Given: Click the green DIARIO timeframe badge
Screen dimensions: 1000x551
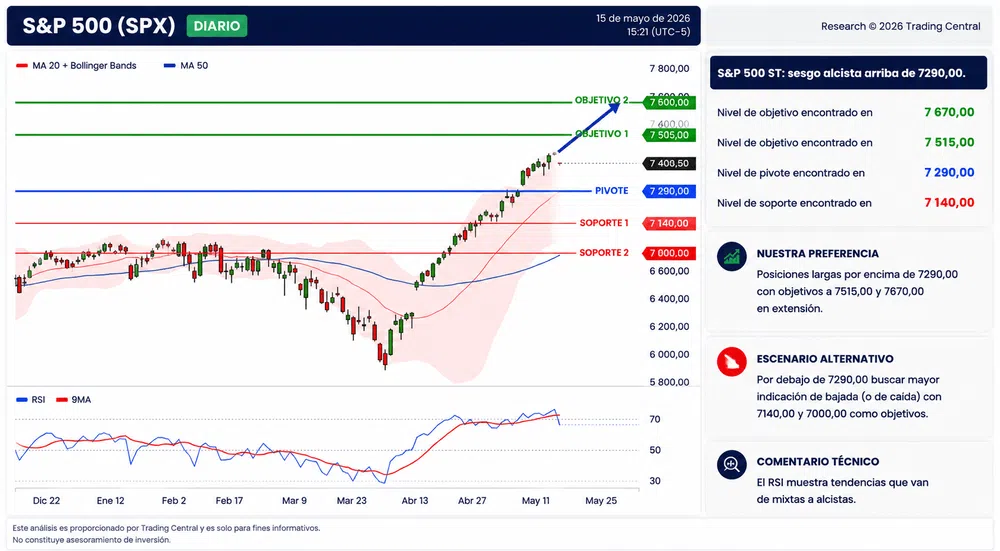Looking at the screenshot, I should coord(217,26).
